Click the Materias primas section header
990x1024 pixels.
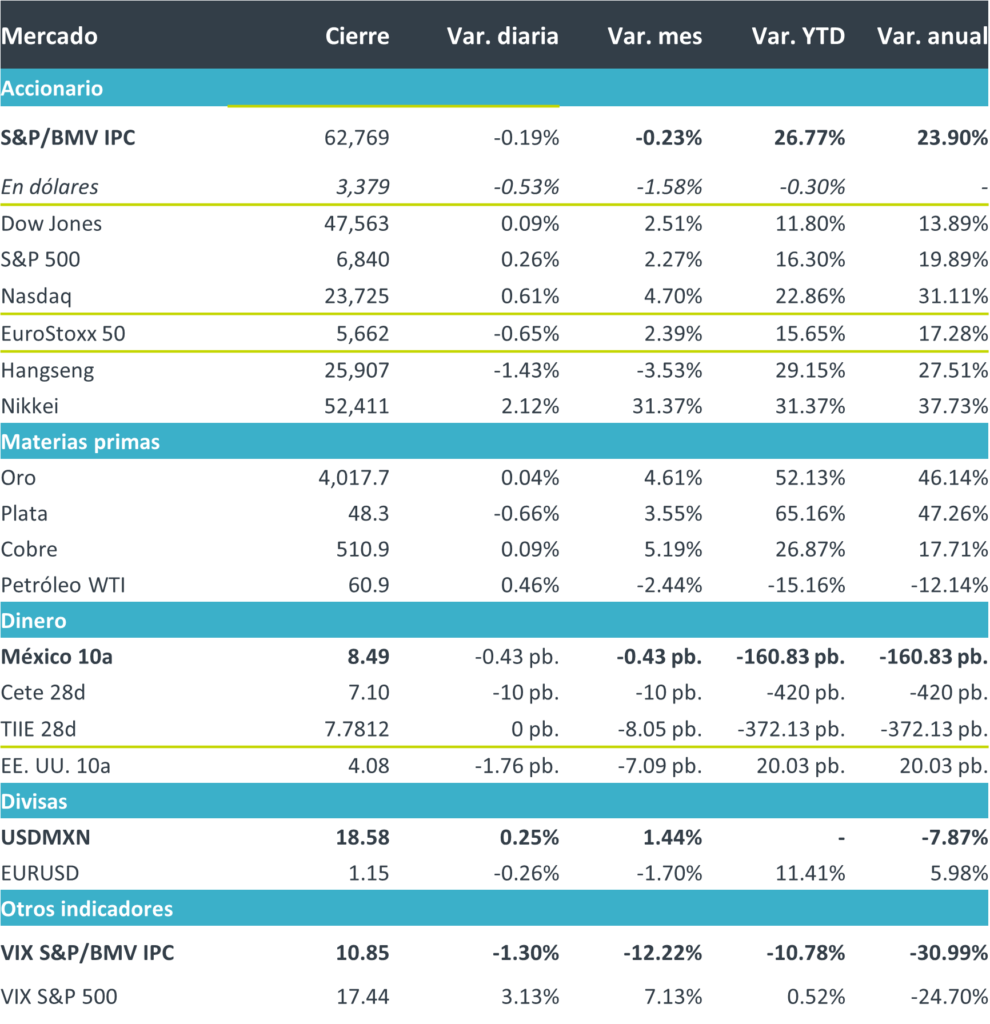point(80,442)
